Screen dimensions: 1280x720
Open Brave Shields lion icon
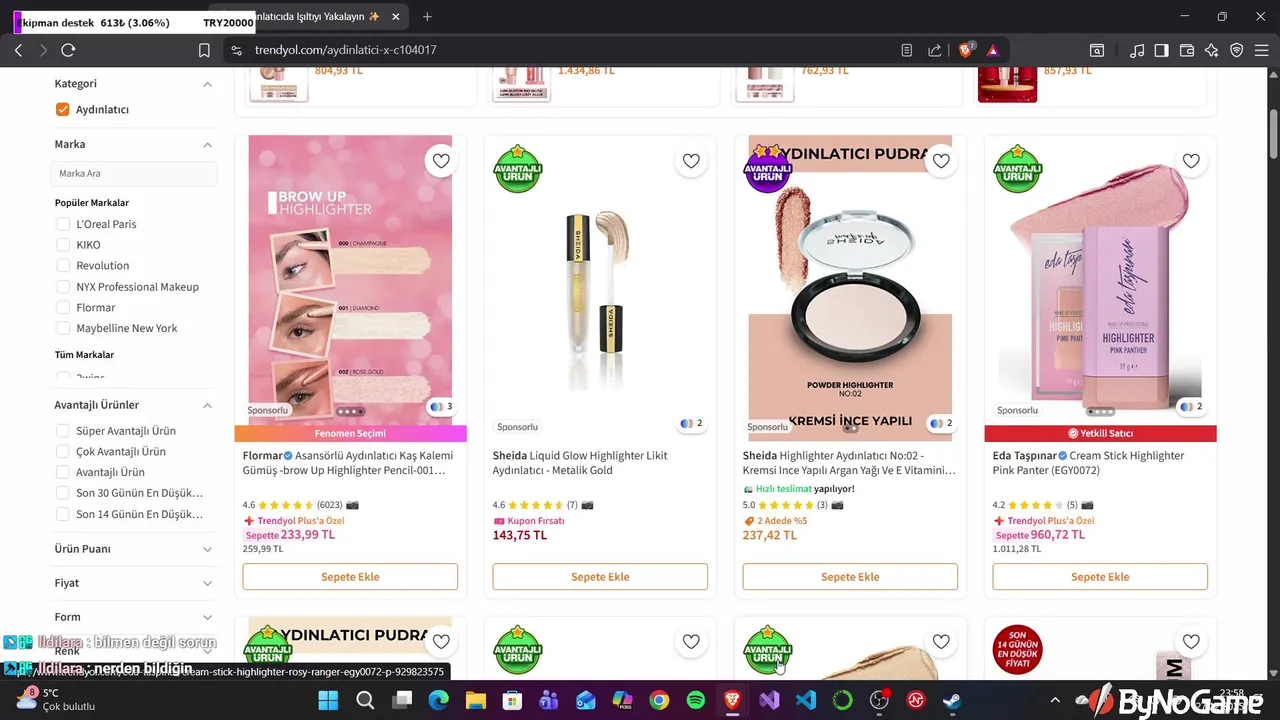point(966,50)
